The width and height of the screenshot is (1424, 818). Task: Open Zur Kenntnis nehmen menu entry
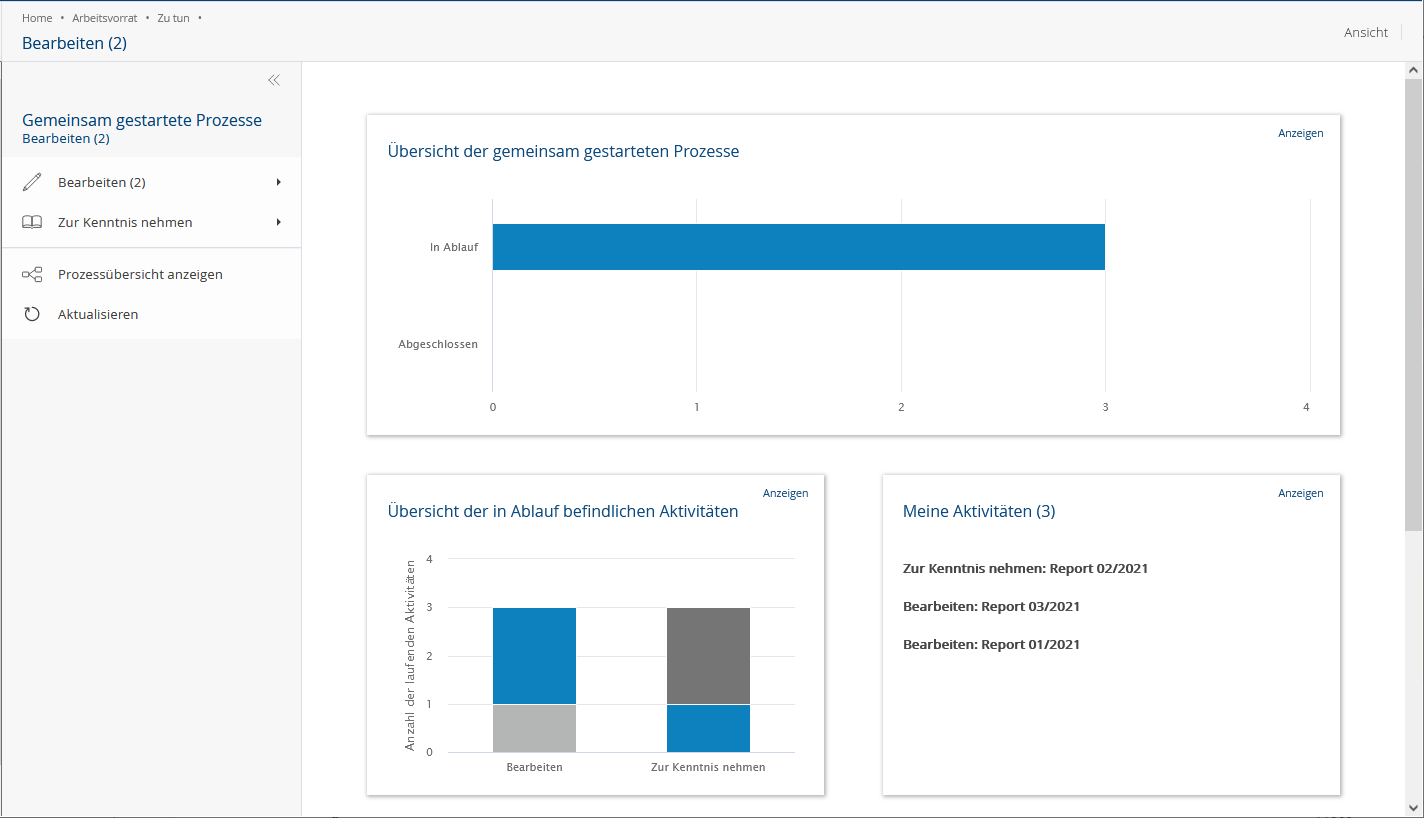[x=151, y=222]
